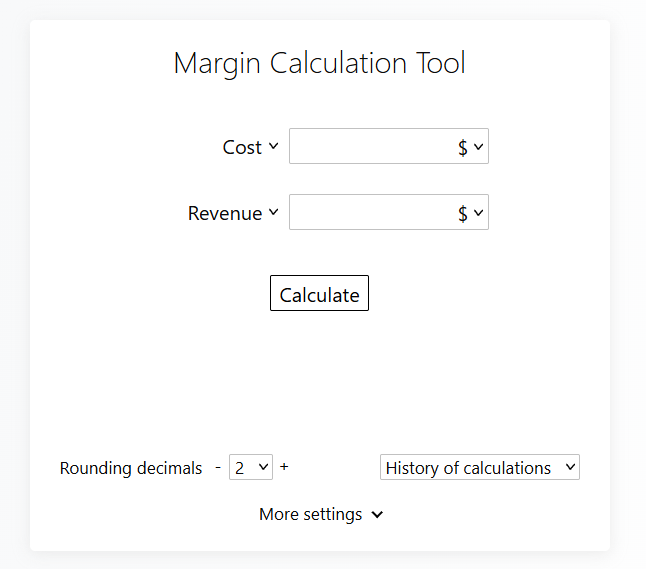This screenshot has height=569, width=646.
Task: Select the Revenue field label text
Action: pos(224,213)
